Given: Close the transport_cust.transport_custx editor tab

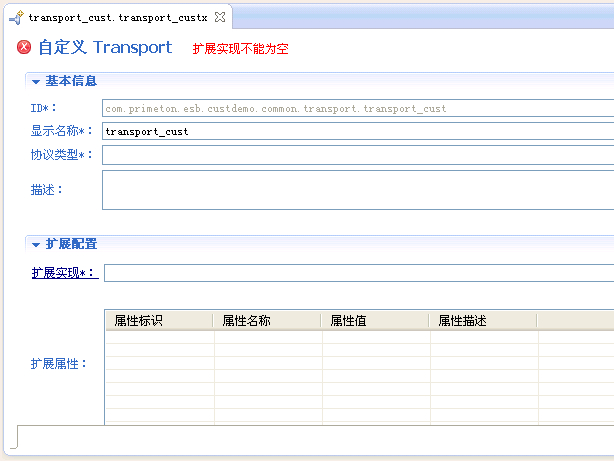Looking at the screenshot, I should tap(220, 18).
